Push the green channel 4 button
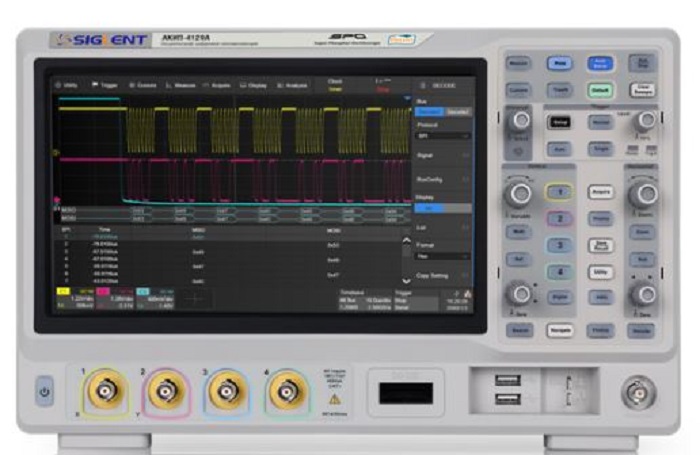This screenshot has width=700, height=455. 559,271
